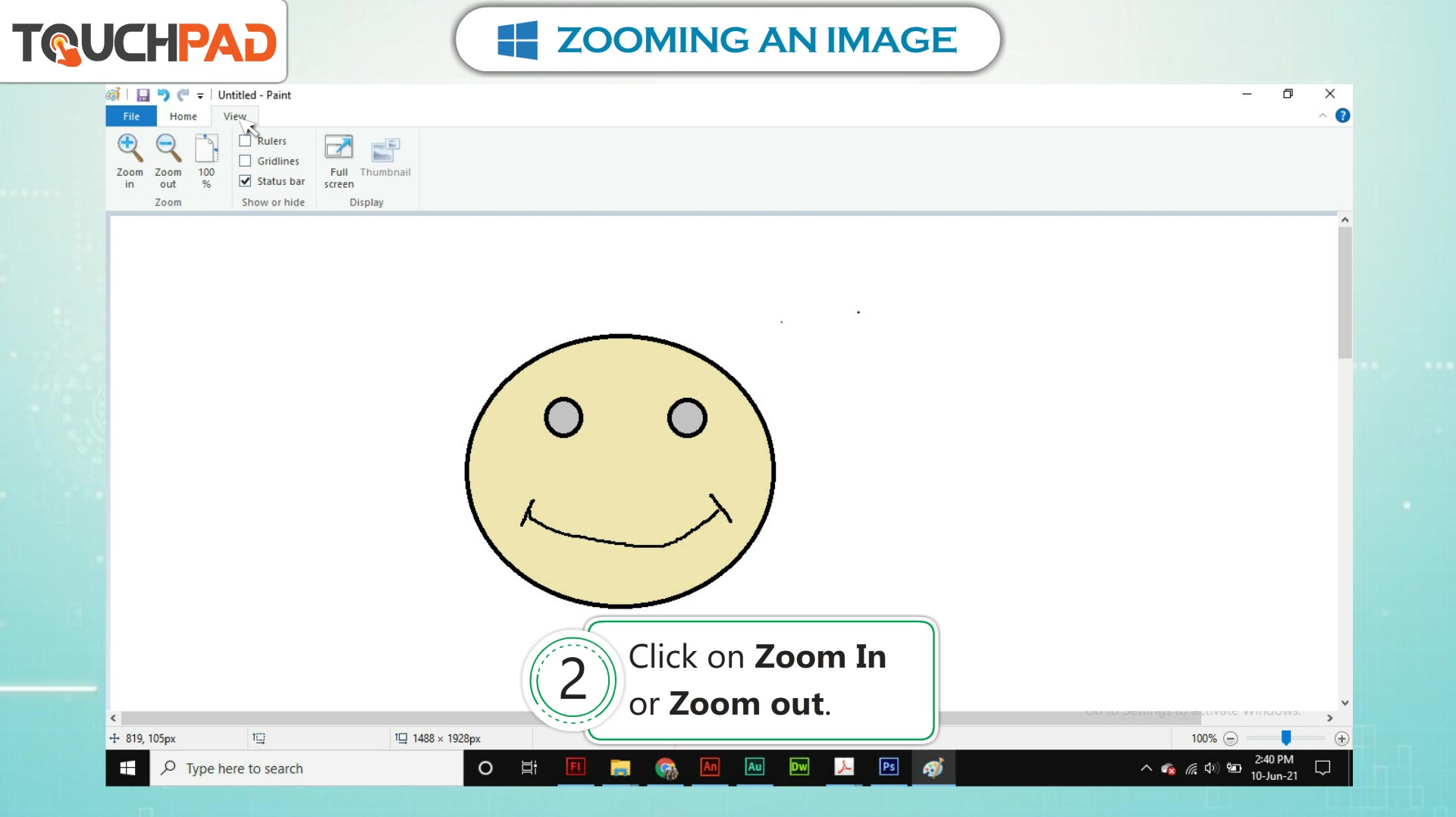
Task: Click the horizontal scrollbar right arrow
Action: point(1329,718)
